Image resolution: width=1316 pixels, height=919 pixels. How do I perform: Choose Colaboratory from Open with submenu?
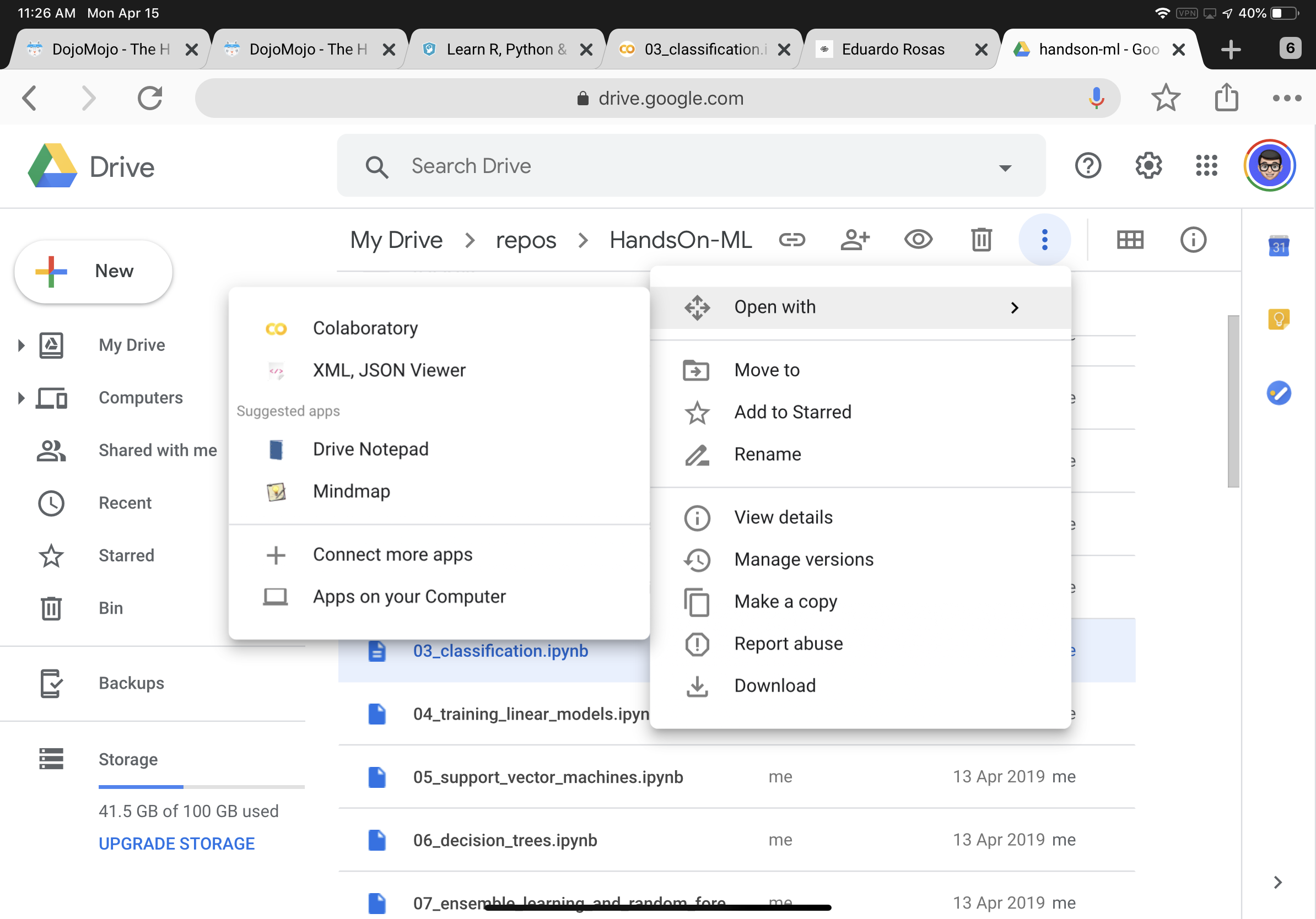pos(365,328)
